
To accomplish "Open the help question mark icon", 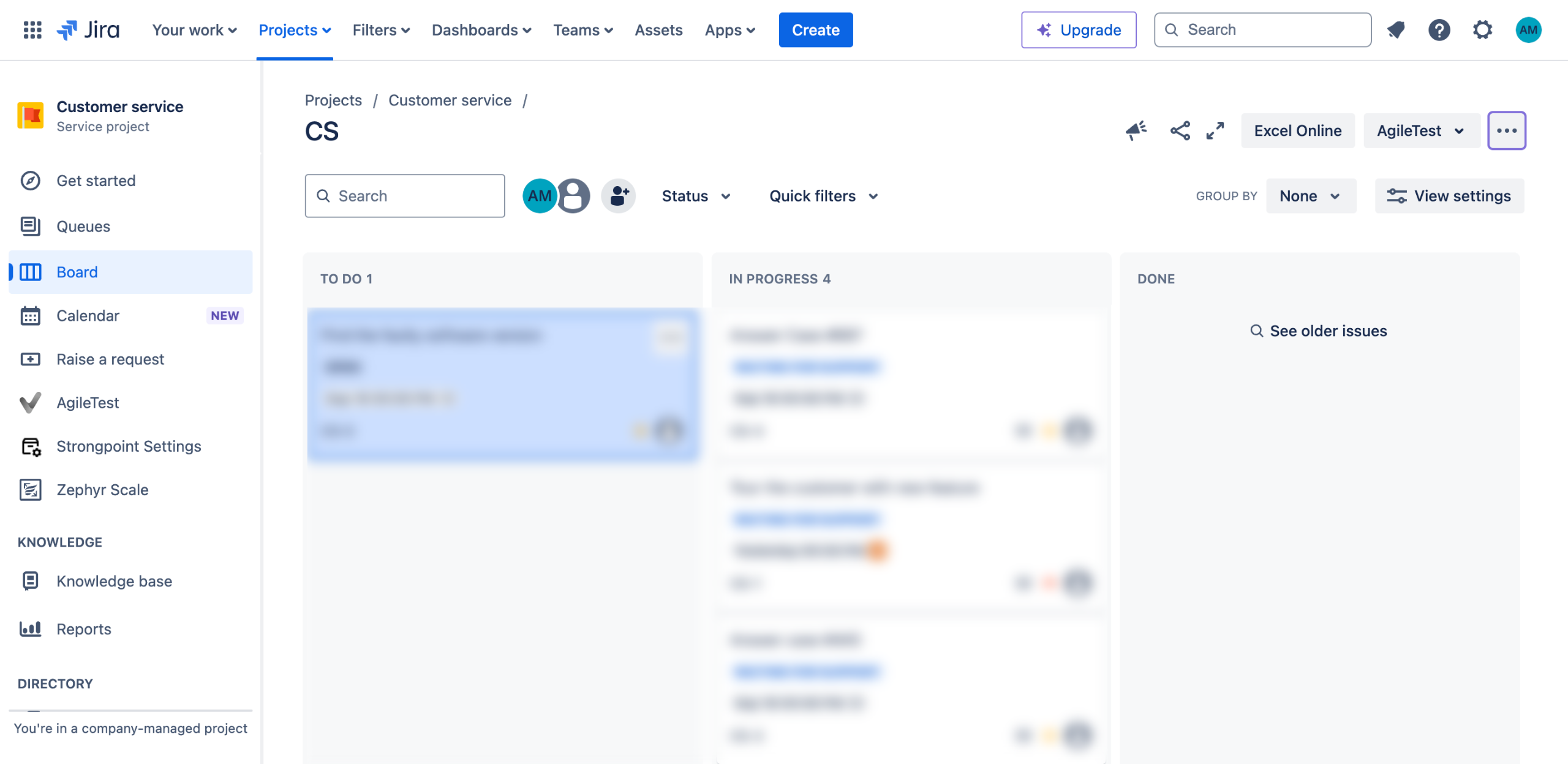I will tap(1439, 29).
